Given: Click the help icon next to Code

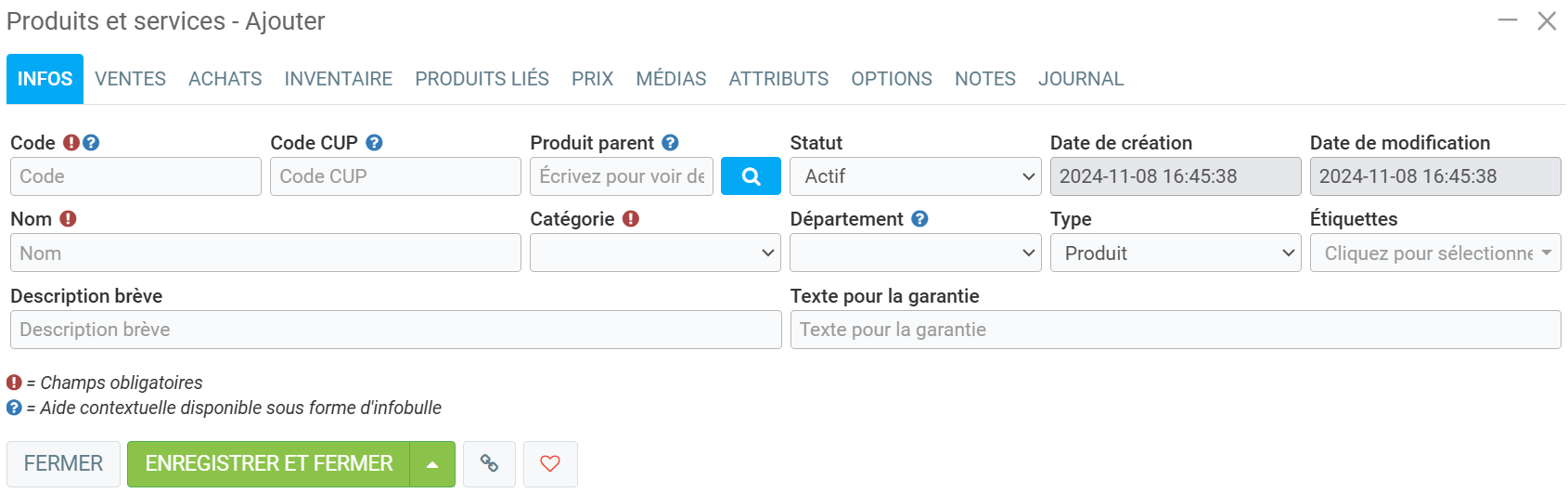Looking at the screenshot, I should (91, 143).
